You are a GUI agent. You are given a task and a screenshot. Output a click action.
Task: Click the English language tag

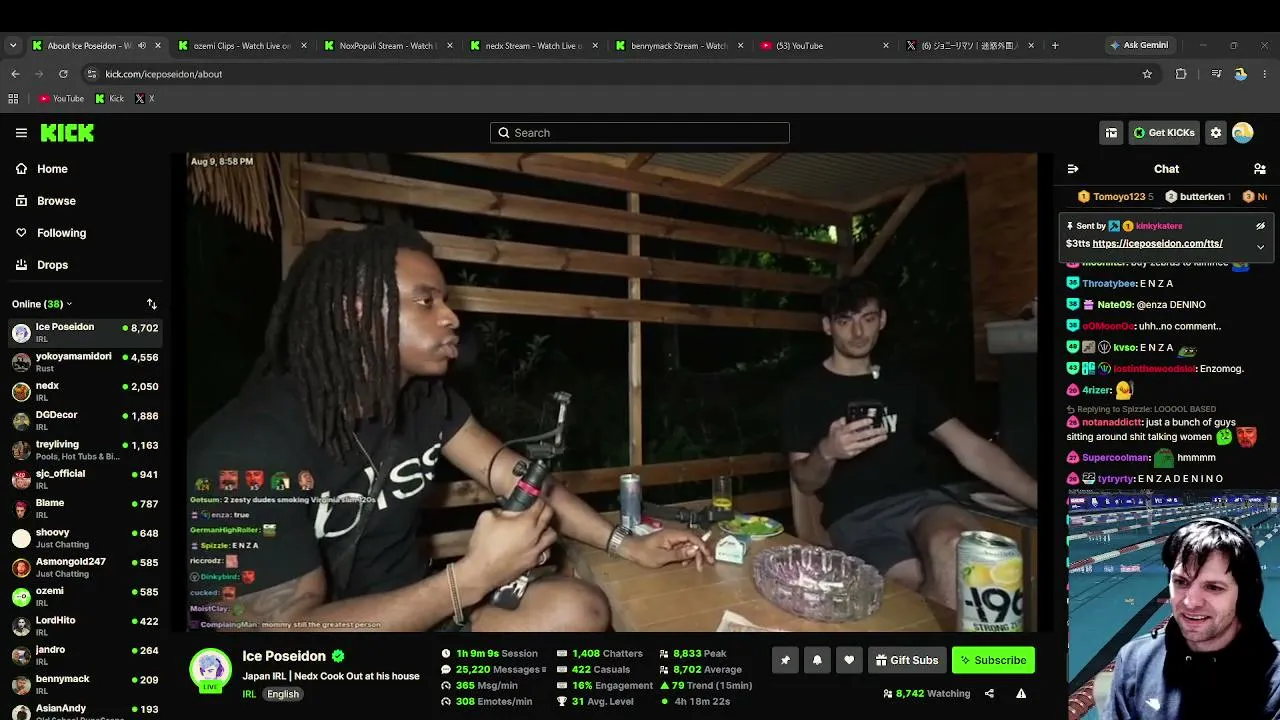(283, 694)
